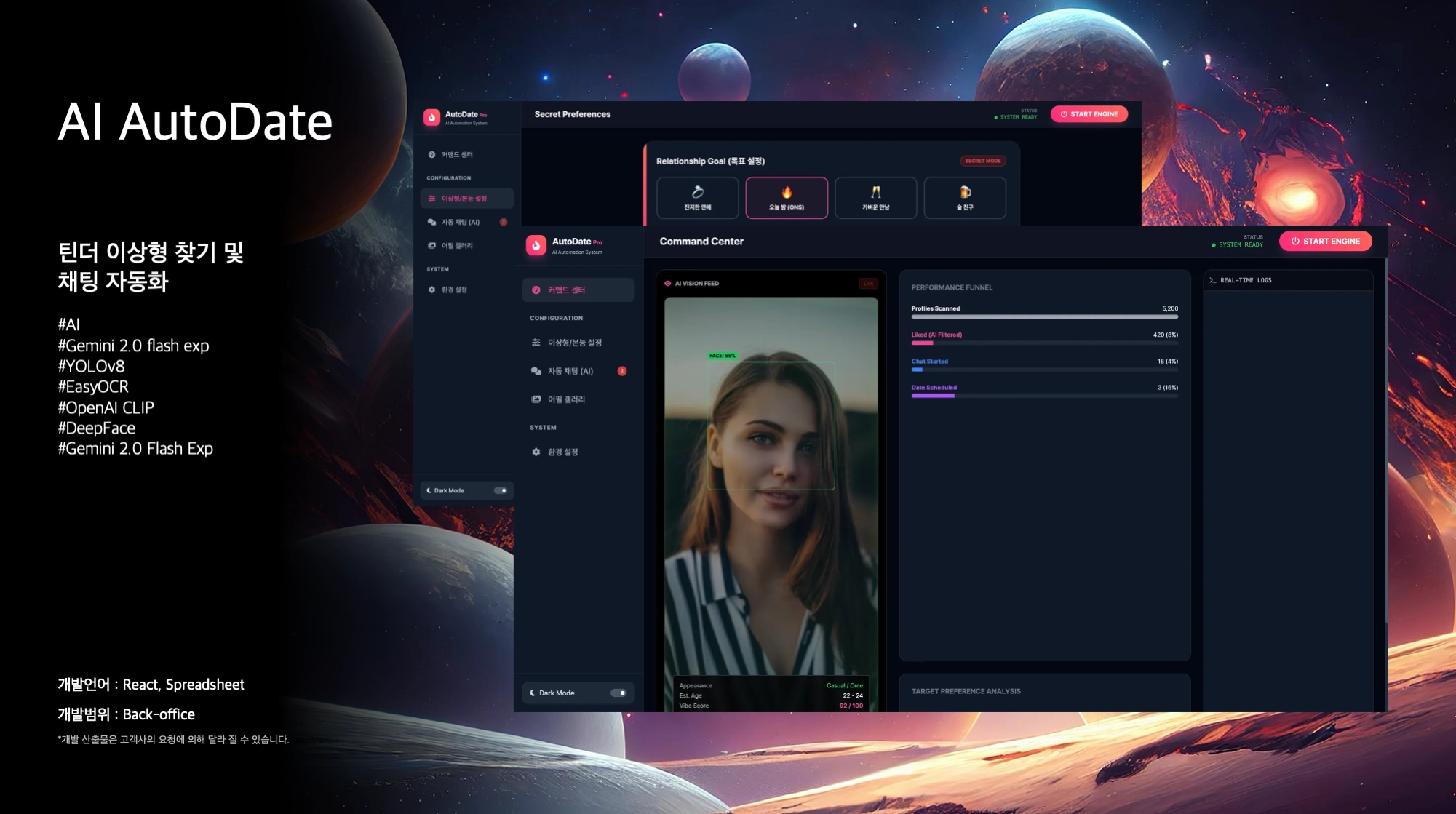This screenshot has height=814, width=1456.
Task: Click the eye icon beside AI VISION FEED
Action: [x=667, y=284]
